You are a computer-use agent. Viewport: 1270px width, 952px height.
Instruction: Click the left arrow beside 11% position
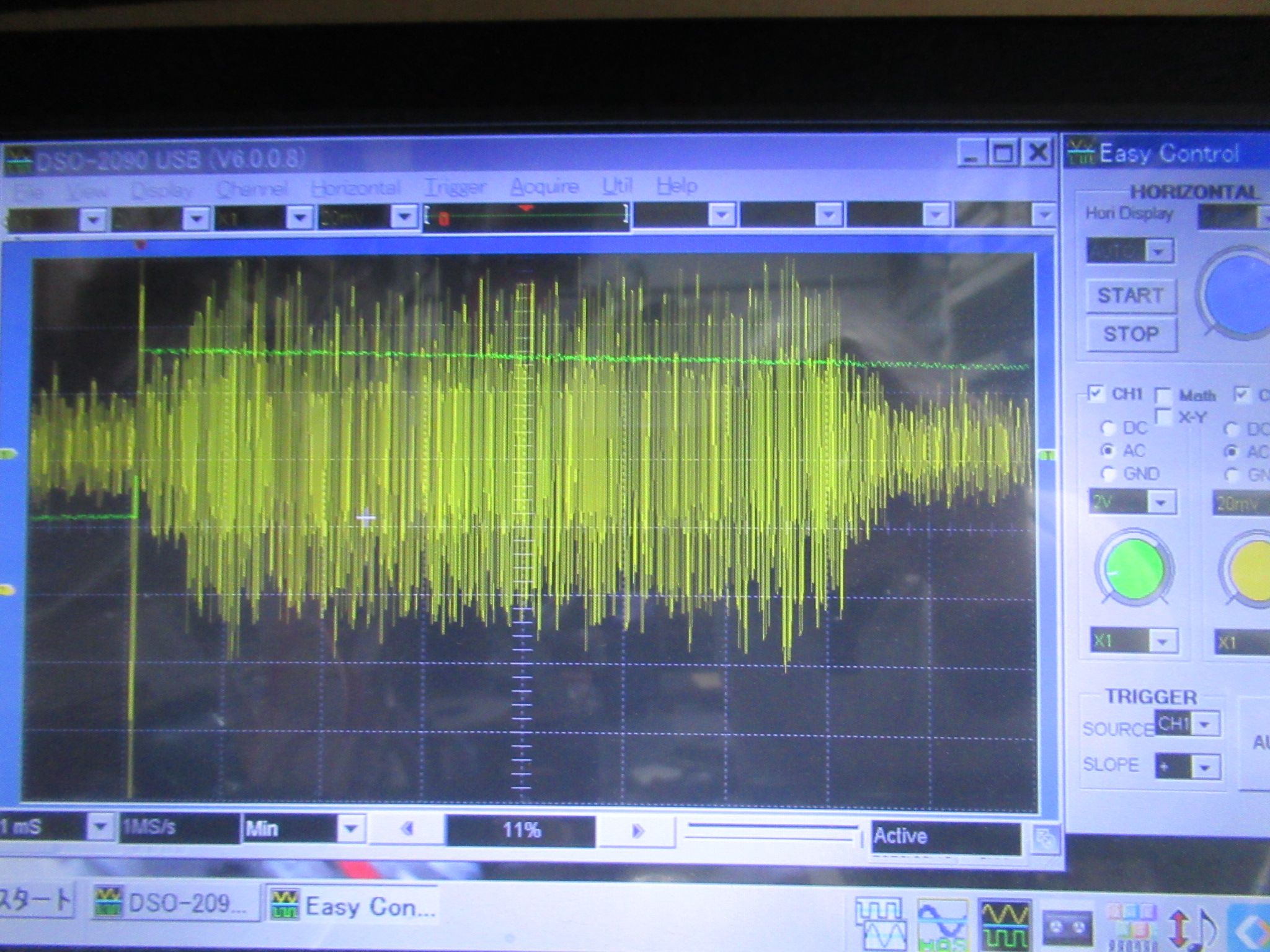tap(407, 829)
